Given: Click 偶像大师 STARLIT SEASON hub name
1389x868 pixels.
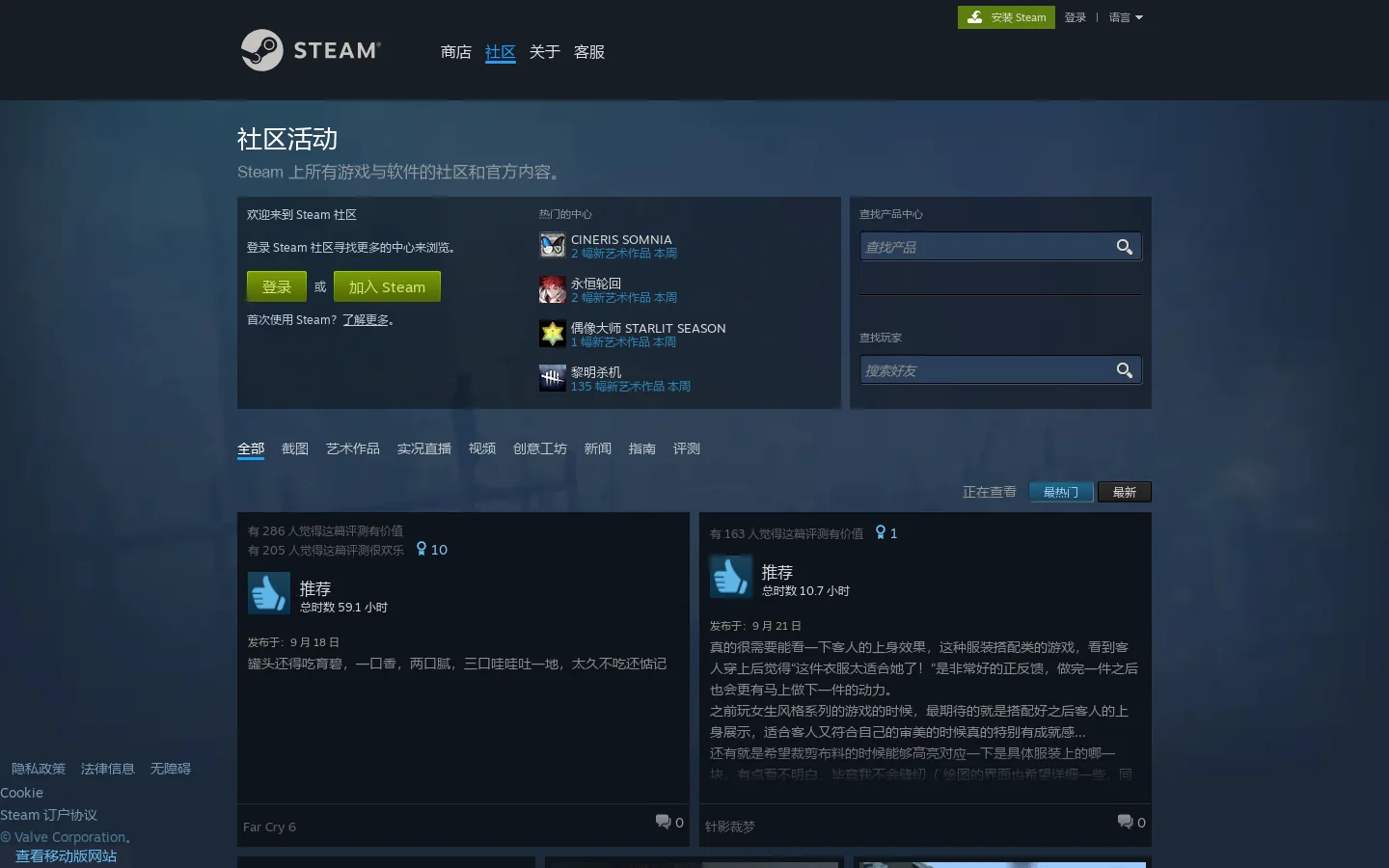Looking at the screenshot, I should coord(648,328).
